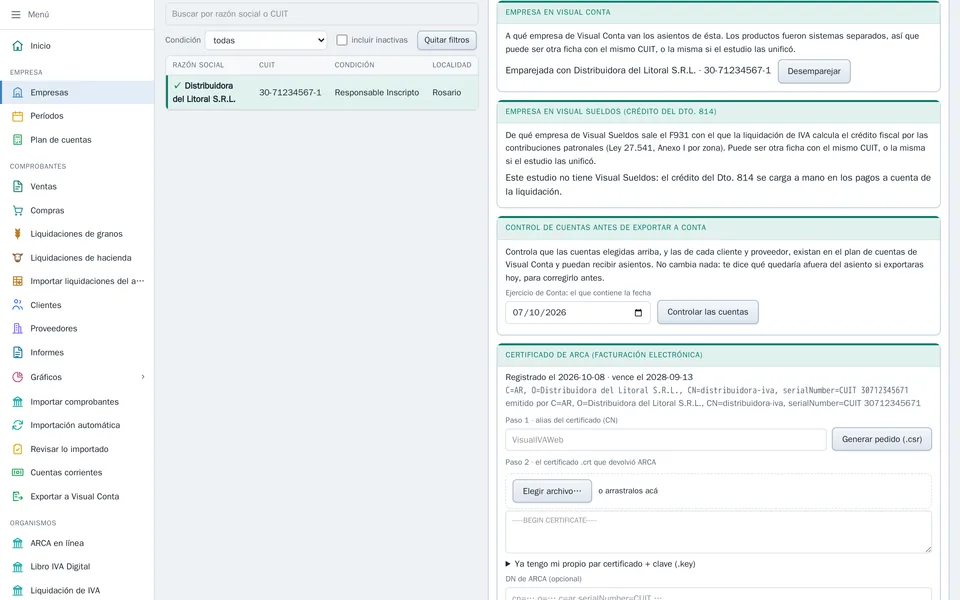Click the Gráficos pie chart icon
960x600 pixels.
[18, 377]
